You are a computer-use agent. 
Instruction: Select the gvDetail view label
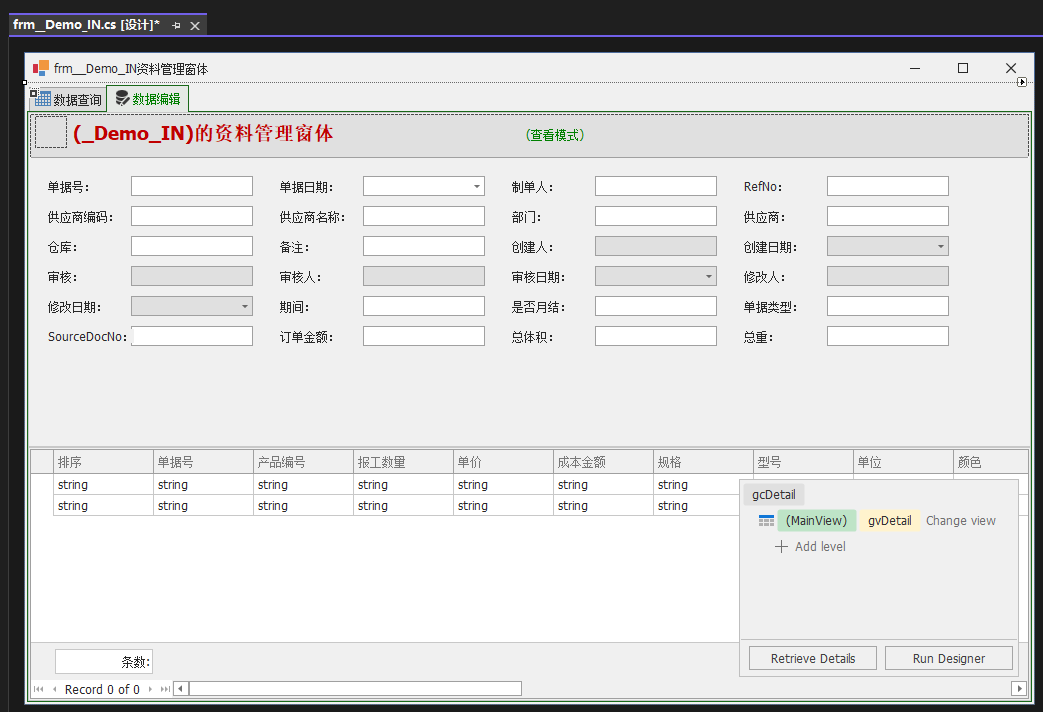coord(889,520)
